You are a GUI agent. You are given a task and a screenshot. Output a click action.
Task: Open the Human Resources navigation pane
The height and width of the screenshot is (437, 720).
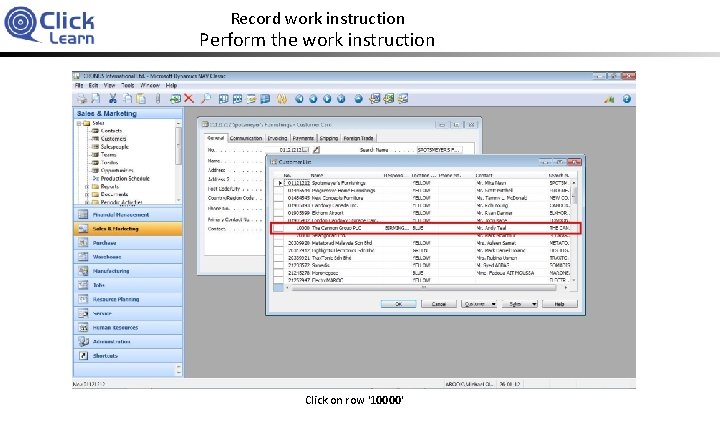(x=128, y=328)
